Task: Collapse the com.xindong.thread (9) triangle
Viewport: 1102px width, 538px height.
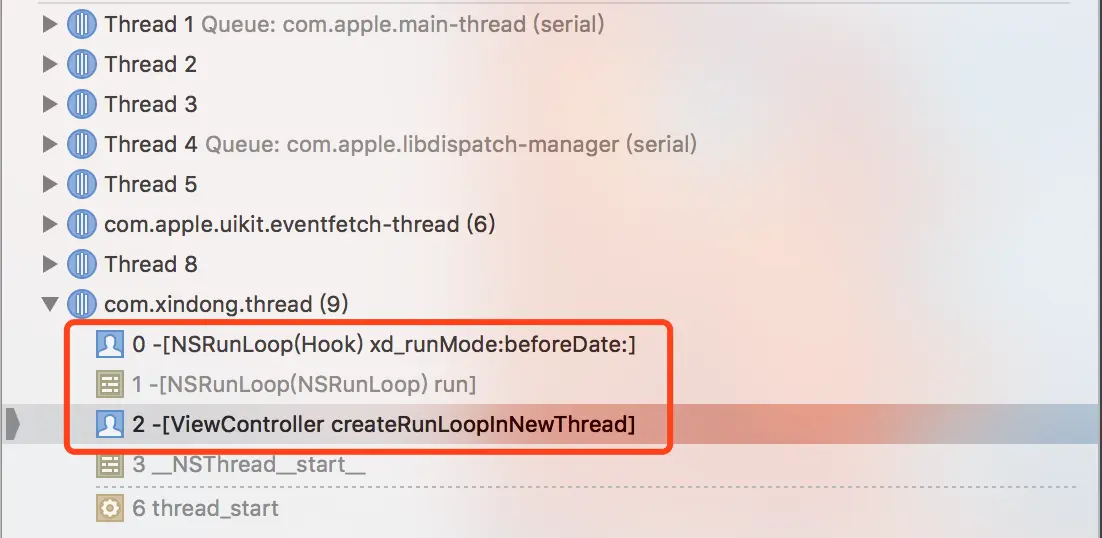Action: (49, 304)
